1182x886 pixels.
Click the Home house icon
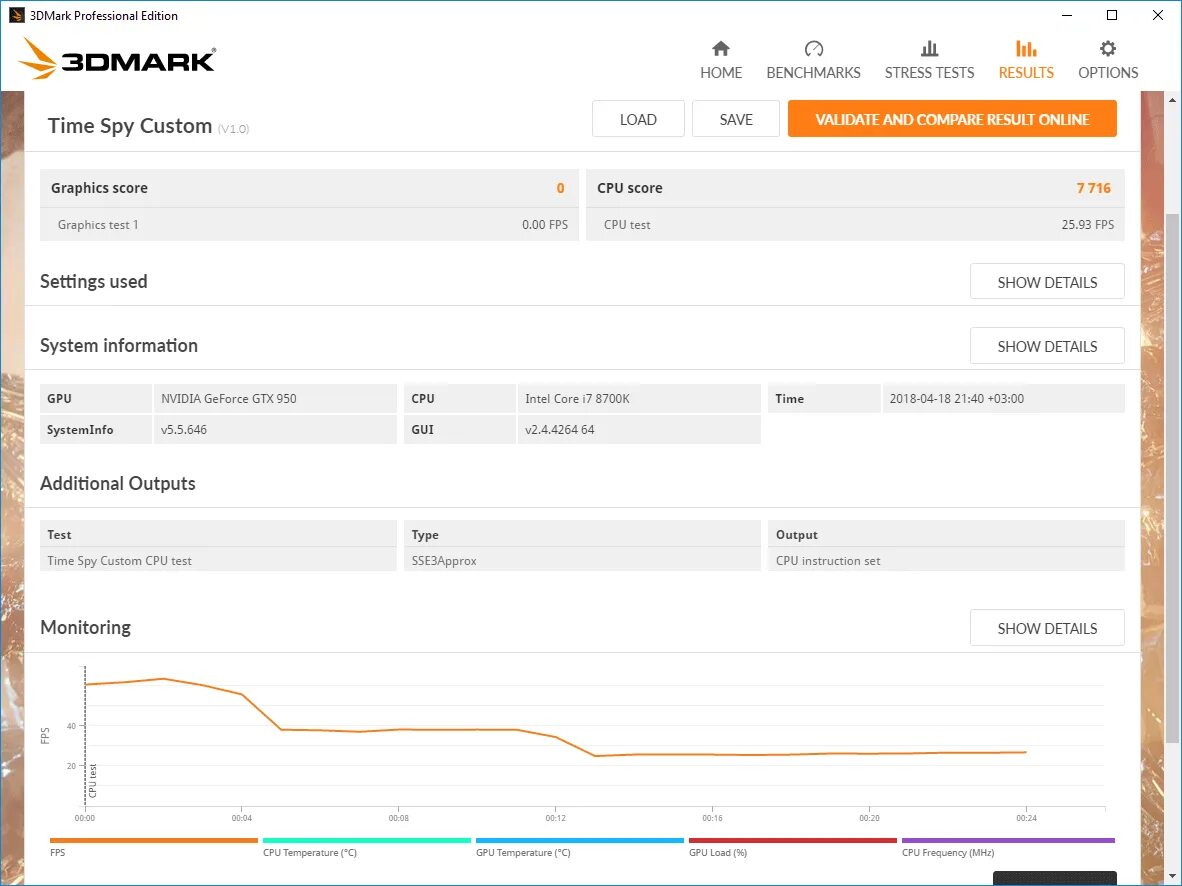click(721, 49)
